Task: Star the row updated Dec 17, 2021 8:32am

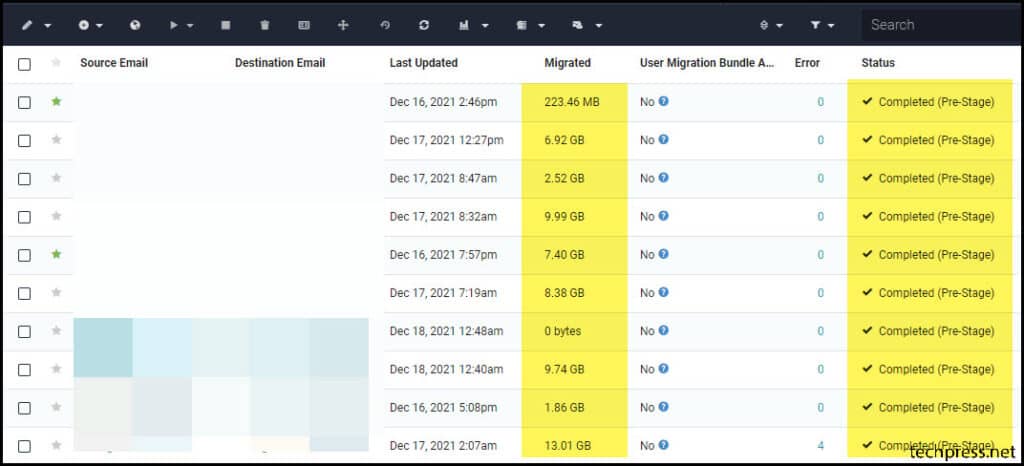Action: click(x=56, y=215)
